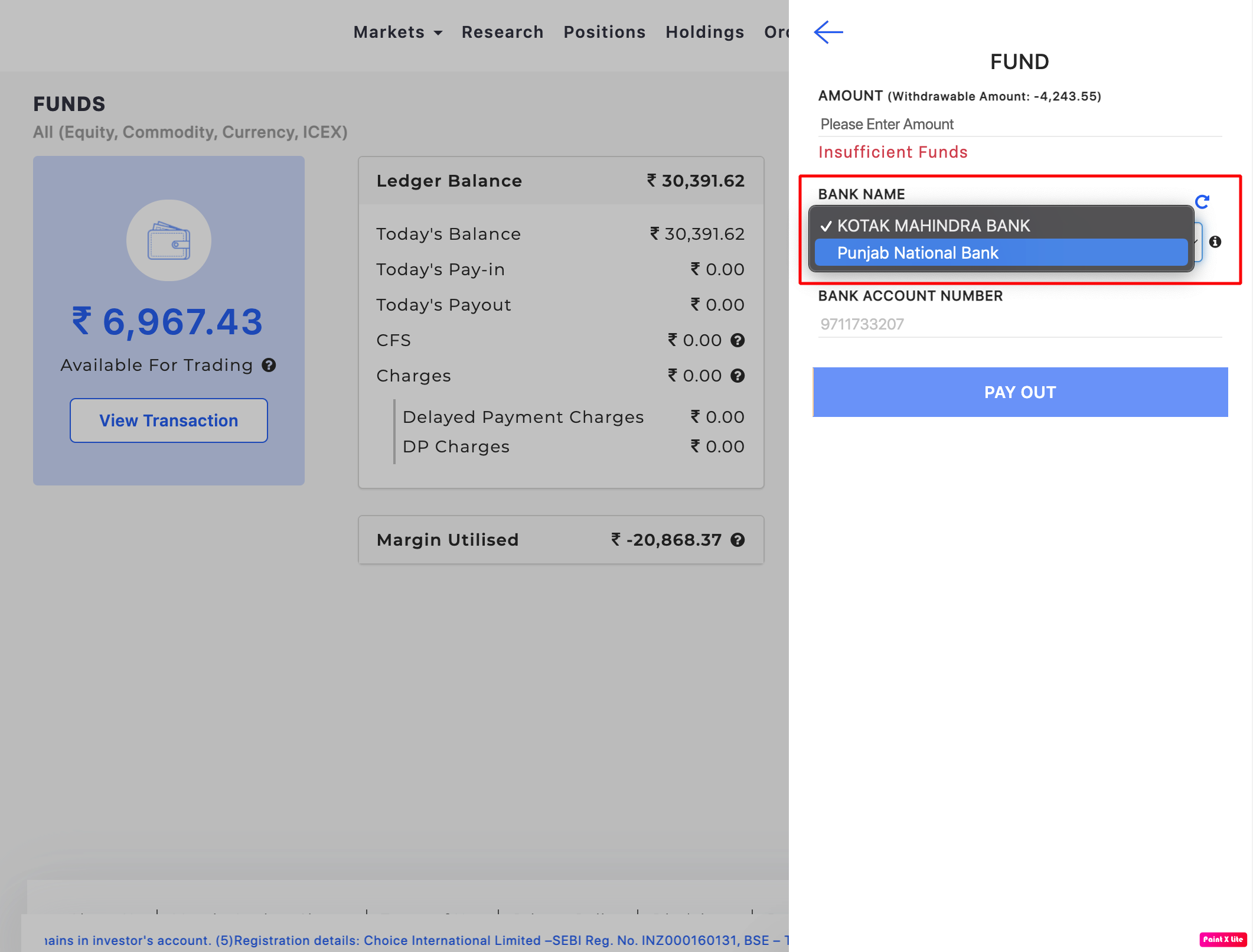Click the View Transaction button
Screen dimensions: 1253x952
[169, 420]
